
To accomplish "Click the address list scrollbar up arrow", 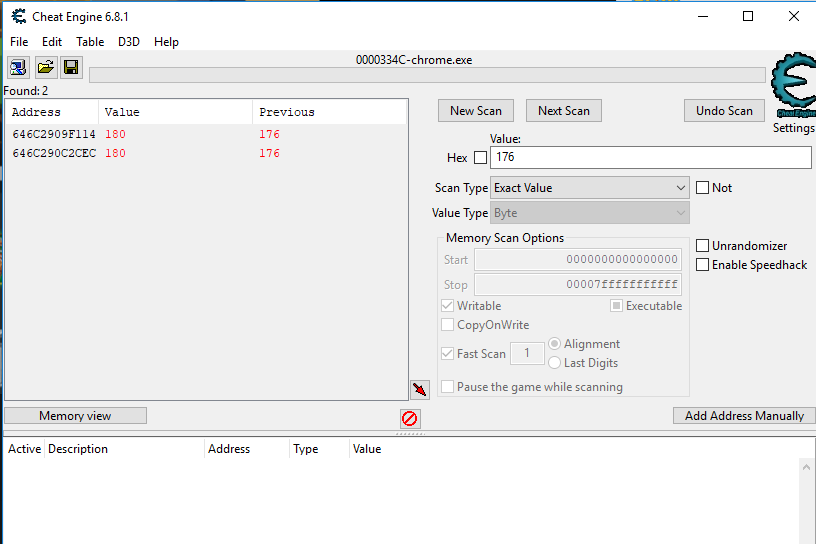I will (807, 467).
